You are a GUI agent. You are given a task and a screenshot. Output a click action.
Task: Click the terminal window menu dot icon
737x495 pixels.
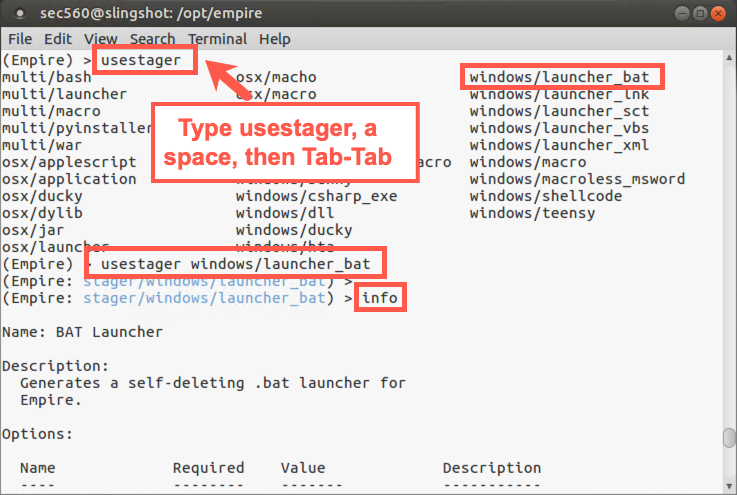[20, 14]
